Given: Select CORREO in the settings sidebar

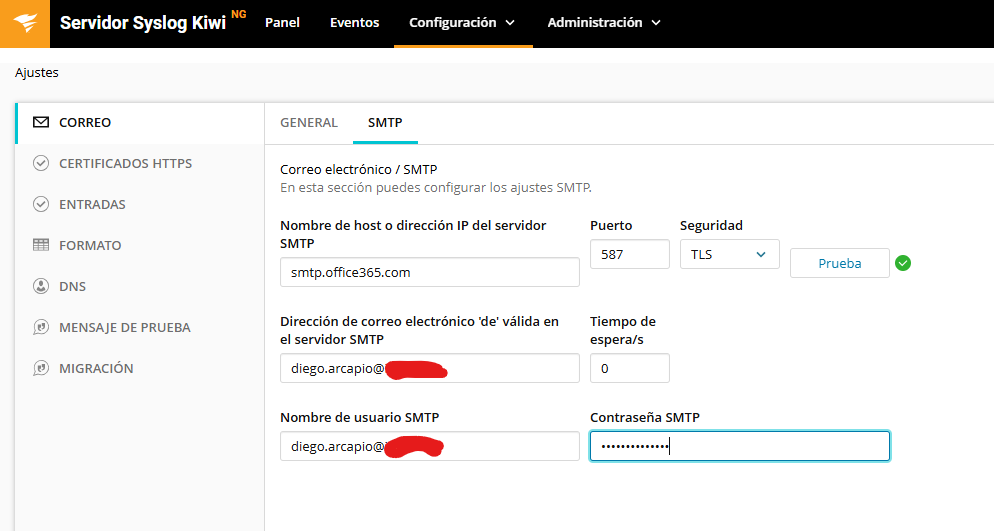Looking at the screenshot, I should (140, 123).
